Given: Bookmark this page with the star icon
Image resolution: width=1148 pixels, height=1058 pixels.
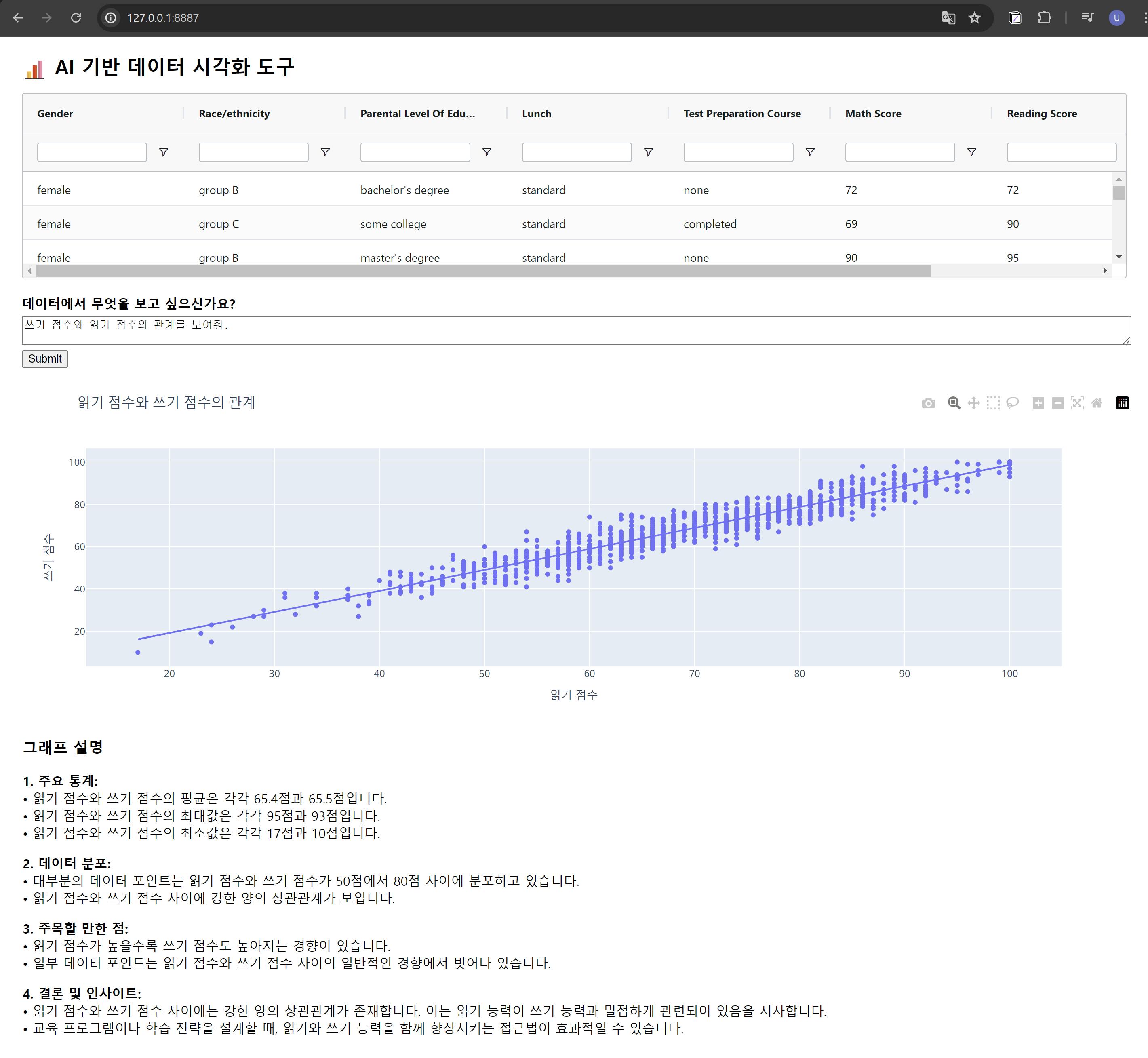Looking at the screenshot, I should [975, 18].
